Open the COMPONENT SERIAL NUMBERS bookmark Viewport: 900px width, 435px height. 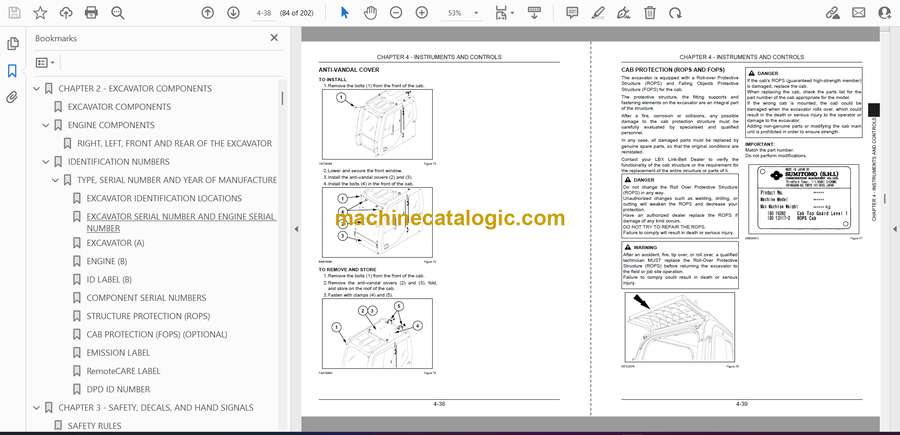tap(146, 298)
